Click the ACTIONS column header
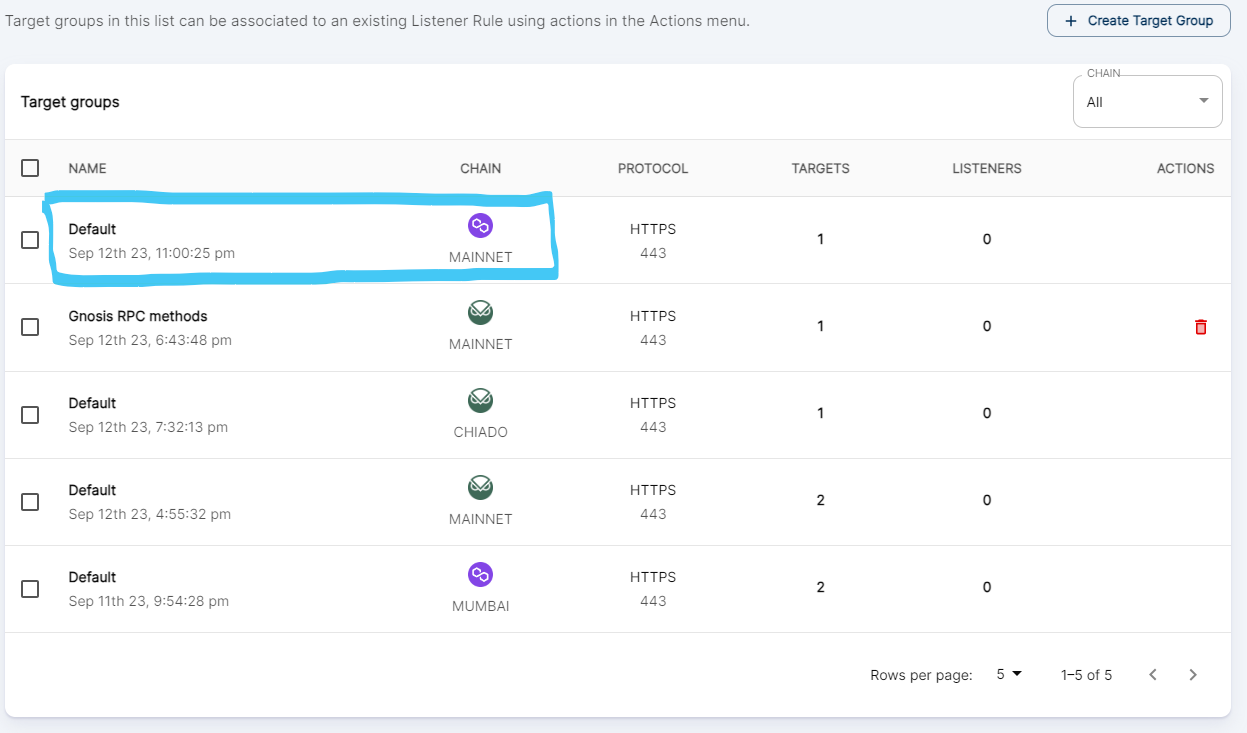Viewport: 1247px width, 733px height. (x=1186, y=168)
